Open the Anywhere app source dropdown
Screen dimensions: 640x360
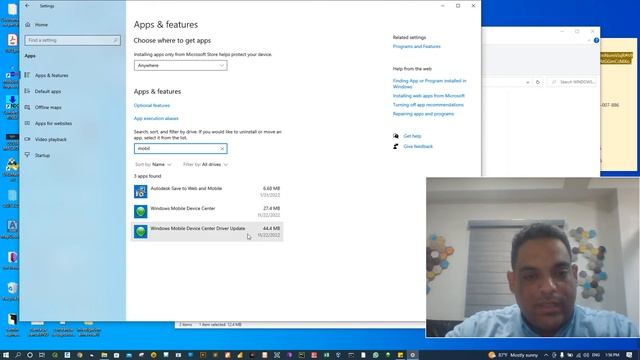(180, 65)
